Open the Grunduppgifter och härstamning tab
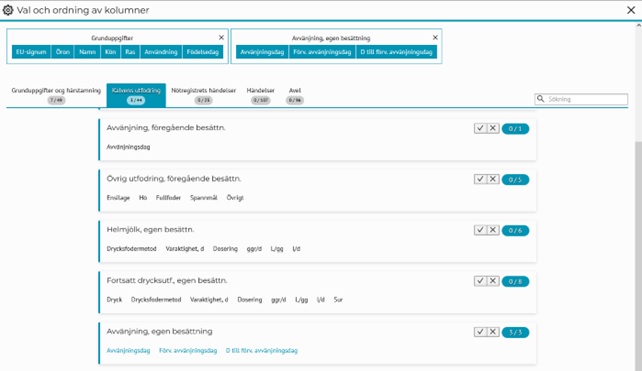 click(x=56, y=95)
